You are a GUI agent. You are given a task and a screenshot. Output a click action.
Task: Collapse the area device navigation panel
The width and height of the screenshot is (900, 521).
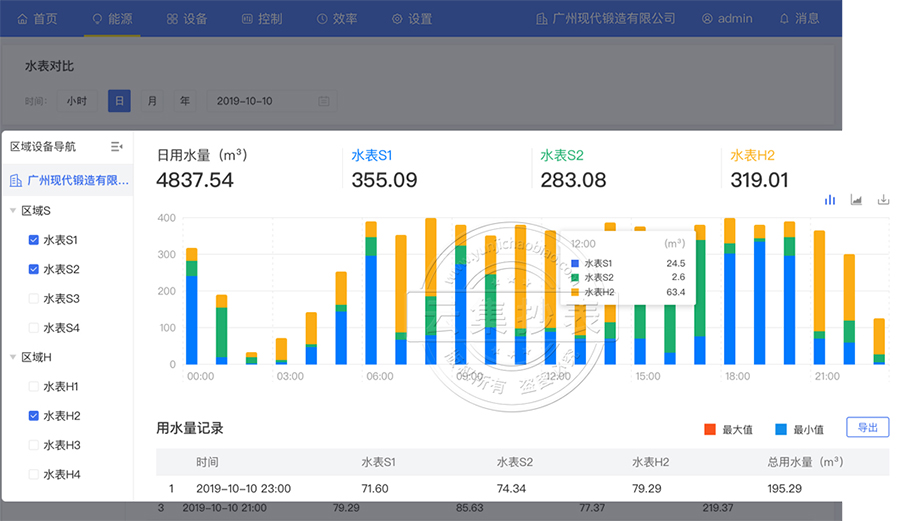point(117,147)
